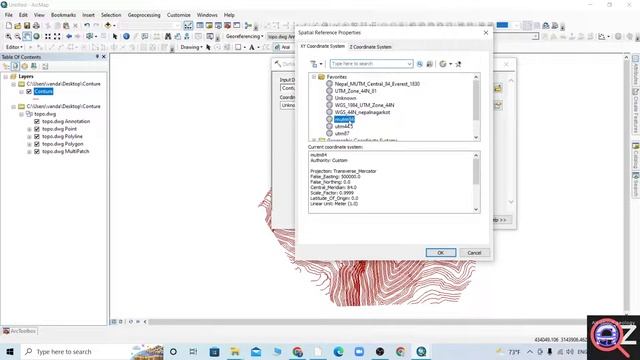Viewport: 640px width, 360px height.
Task: Uncheck topo.dwg Polyline layer checkbox
Action: (37, 136)
